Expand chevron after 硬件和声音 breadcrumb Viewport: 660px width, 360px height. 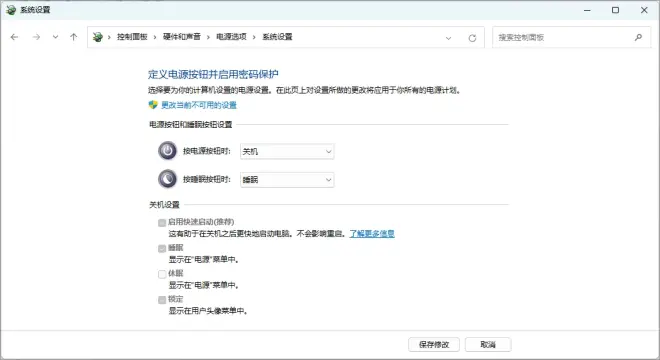click(208, 37)
